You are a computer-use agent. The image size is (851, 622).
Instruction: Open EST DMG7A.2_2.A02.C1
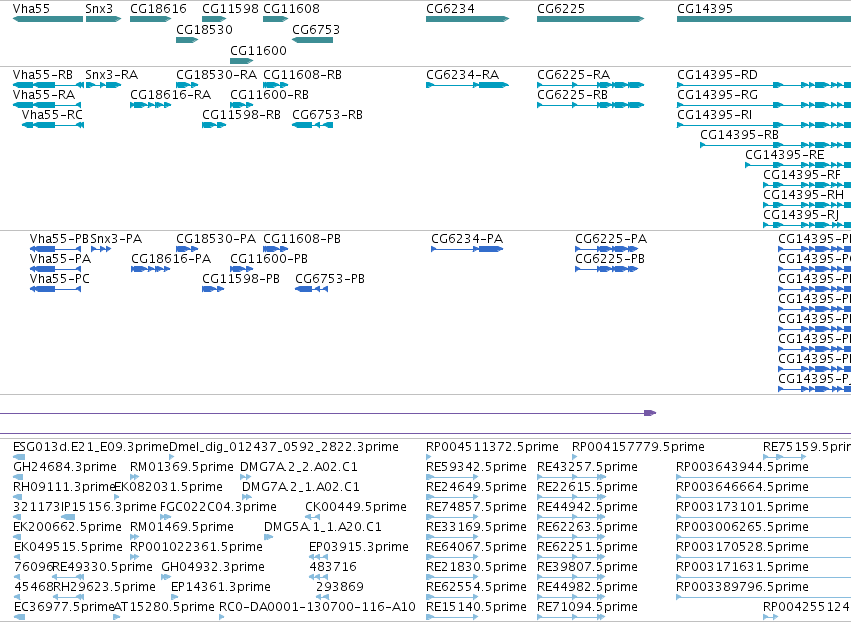pyautogui.click(x=245, y=477)
